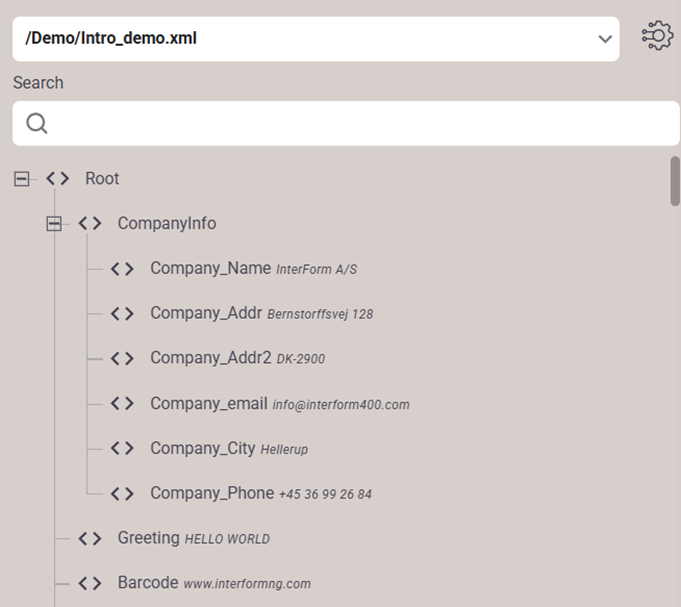Select the Company_City node
This screenshot has width=681, height=607.
tap(203, 448)
